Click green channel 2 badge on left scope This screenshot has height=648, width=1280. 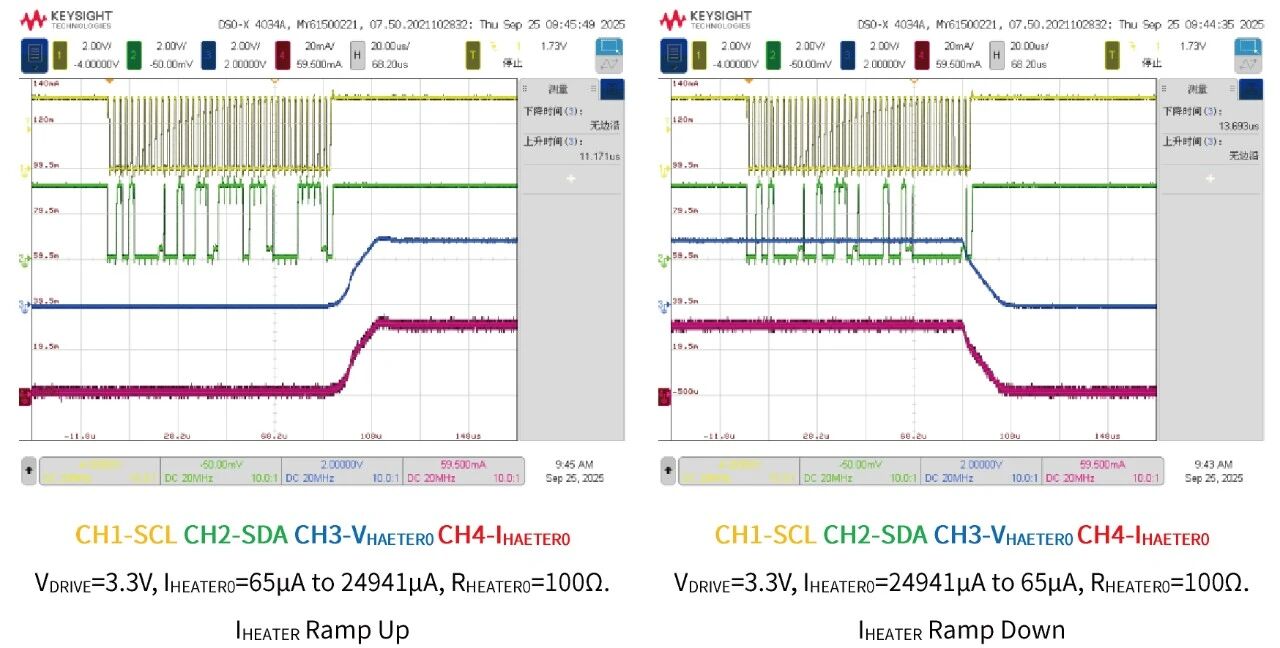(133, 54)
